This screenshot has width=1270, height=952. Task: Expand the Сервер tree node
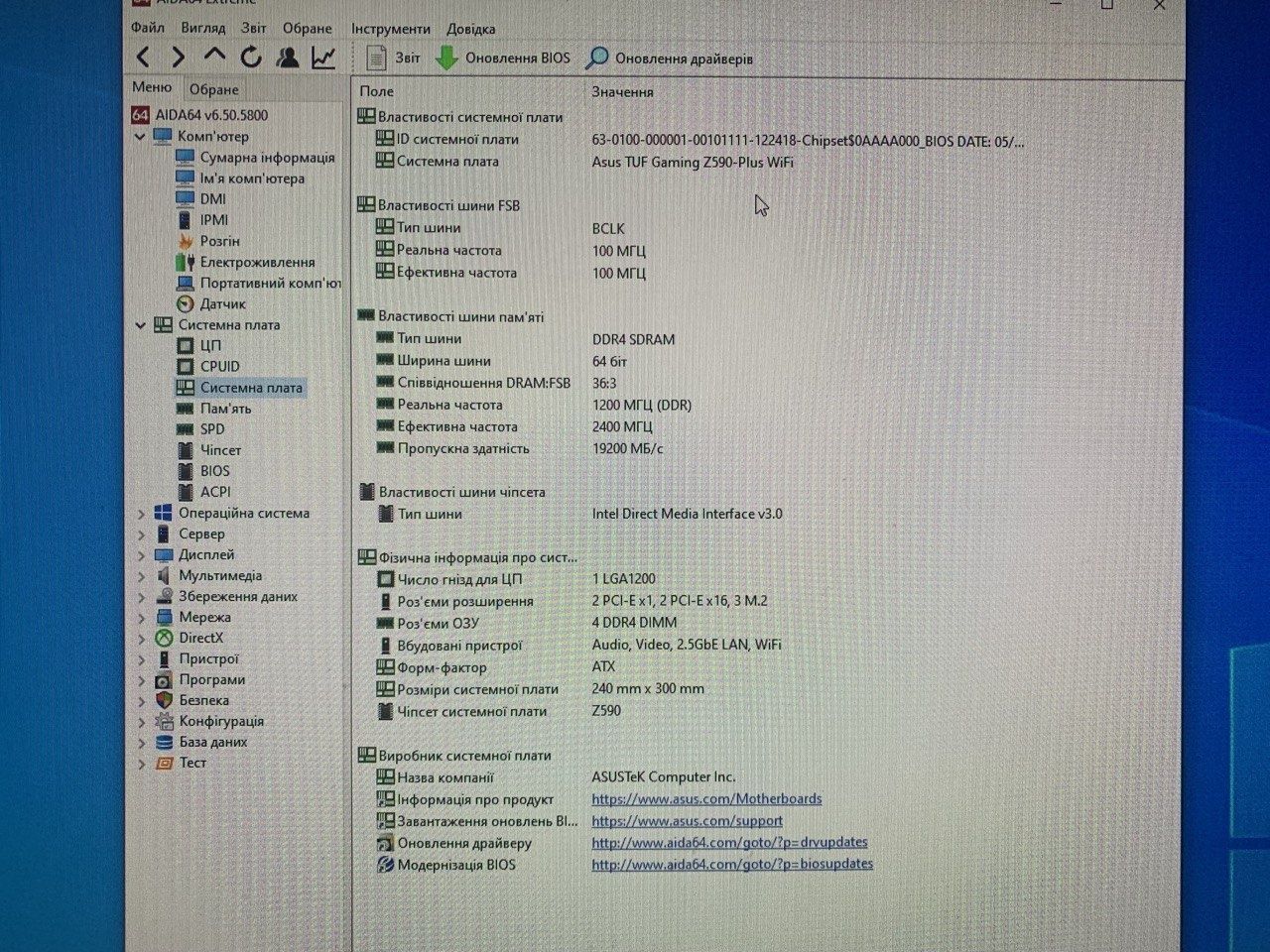(141, 535)
